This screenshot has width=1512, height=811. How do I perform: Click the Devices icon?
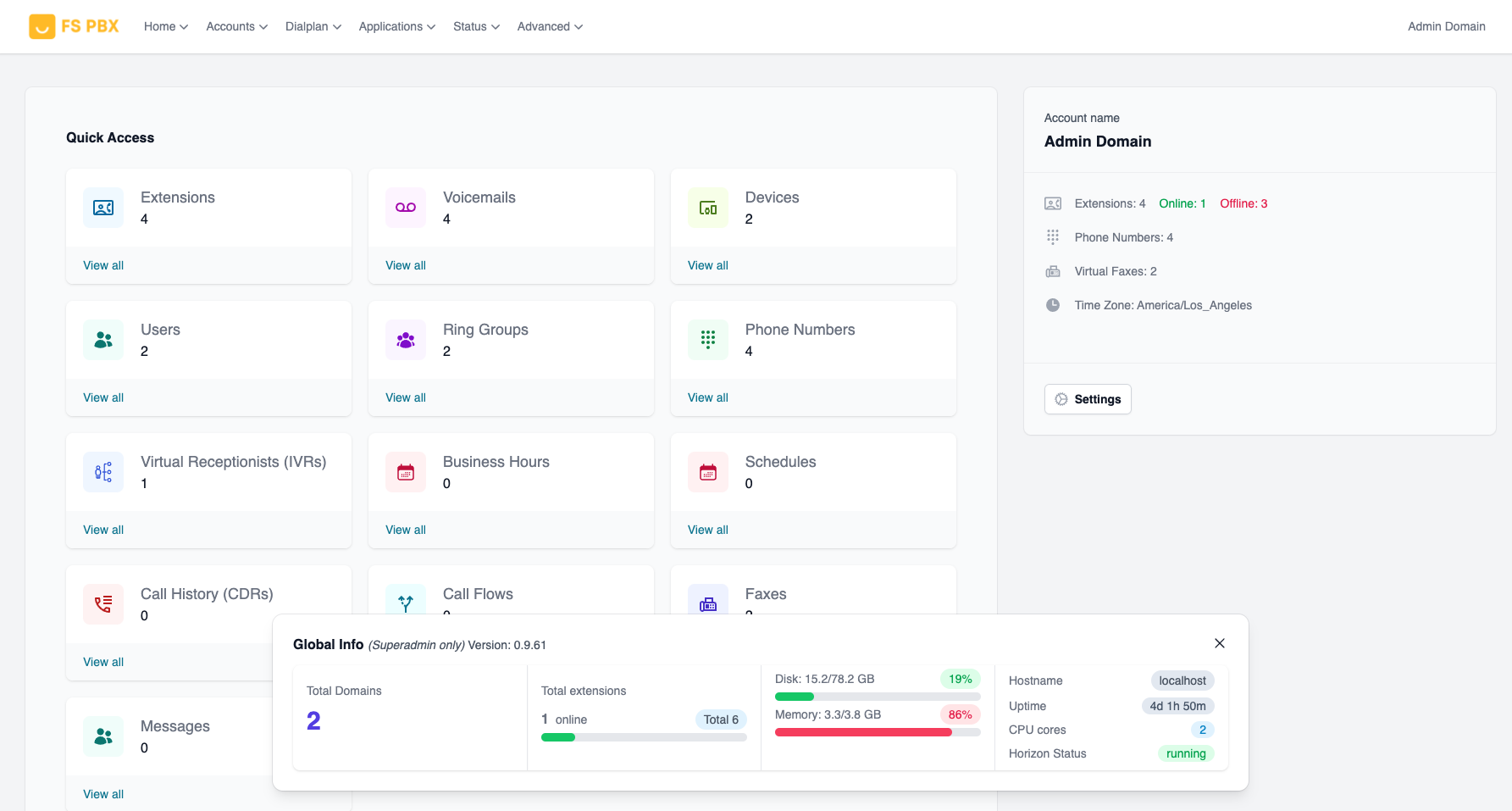pyautogui.click(x=707, y=207)
